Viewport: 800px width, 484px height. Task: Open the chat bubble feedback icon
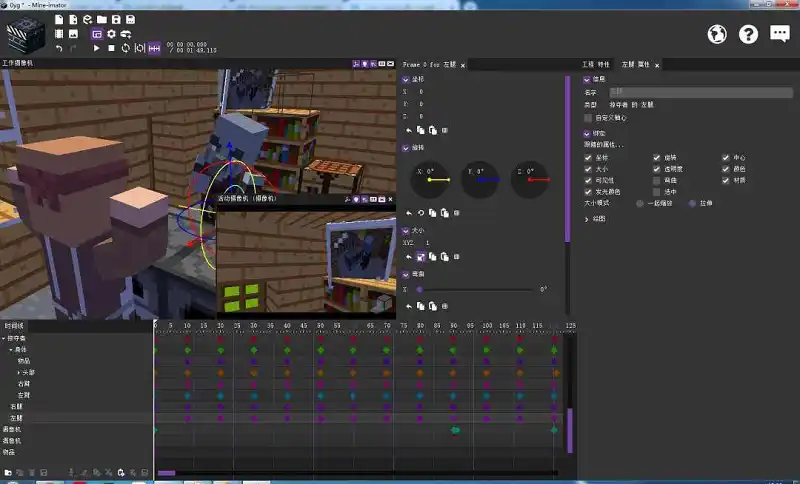coord(780,34)
